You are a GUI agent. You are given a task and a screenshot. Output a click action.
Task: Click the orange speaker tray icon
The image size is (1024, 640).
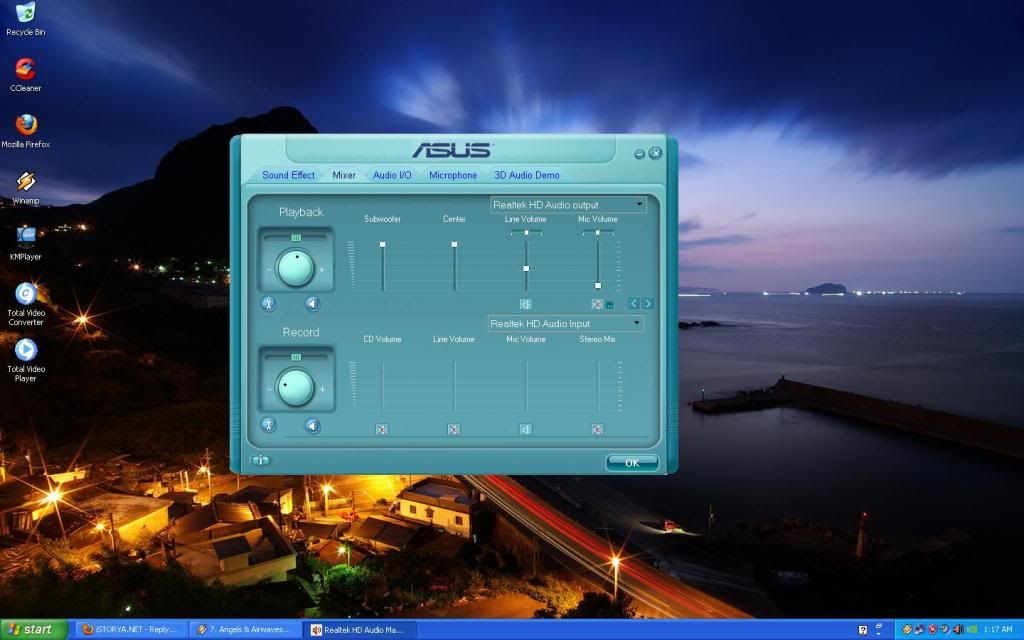point(958,630)
